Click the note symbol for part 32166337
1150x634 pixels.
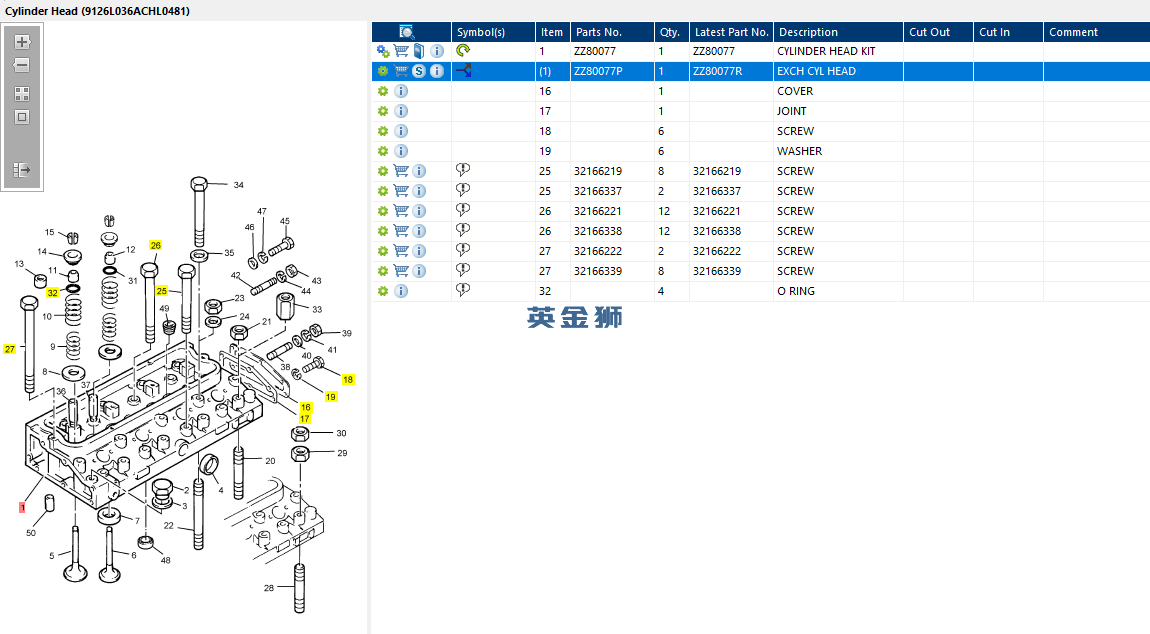(x=463, y=191)
